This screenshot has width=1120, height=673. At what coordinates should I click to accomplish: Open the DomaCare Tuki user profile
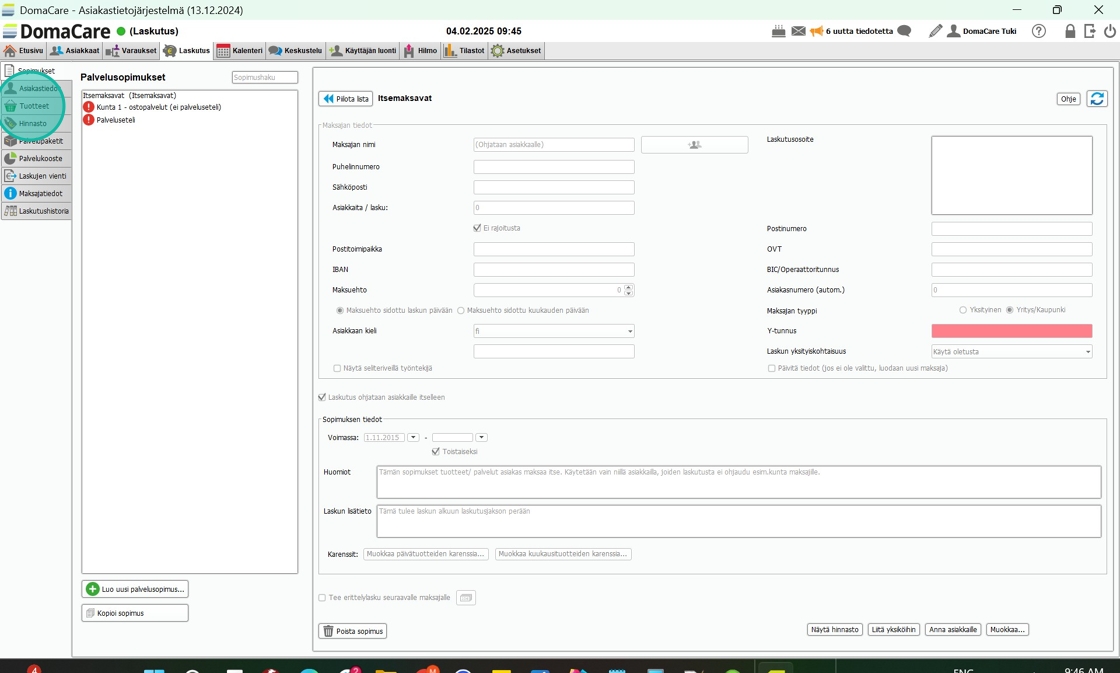click(x=981, y=31)
